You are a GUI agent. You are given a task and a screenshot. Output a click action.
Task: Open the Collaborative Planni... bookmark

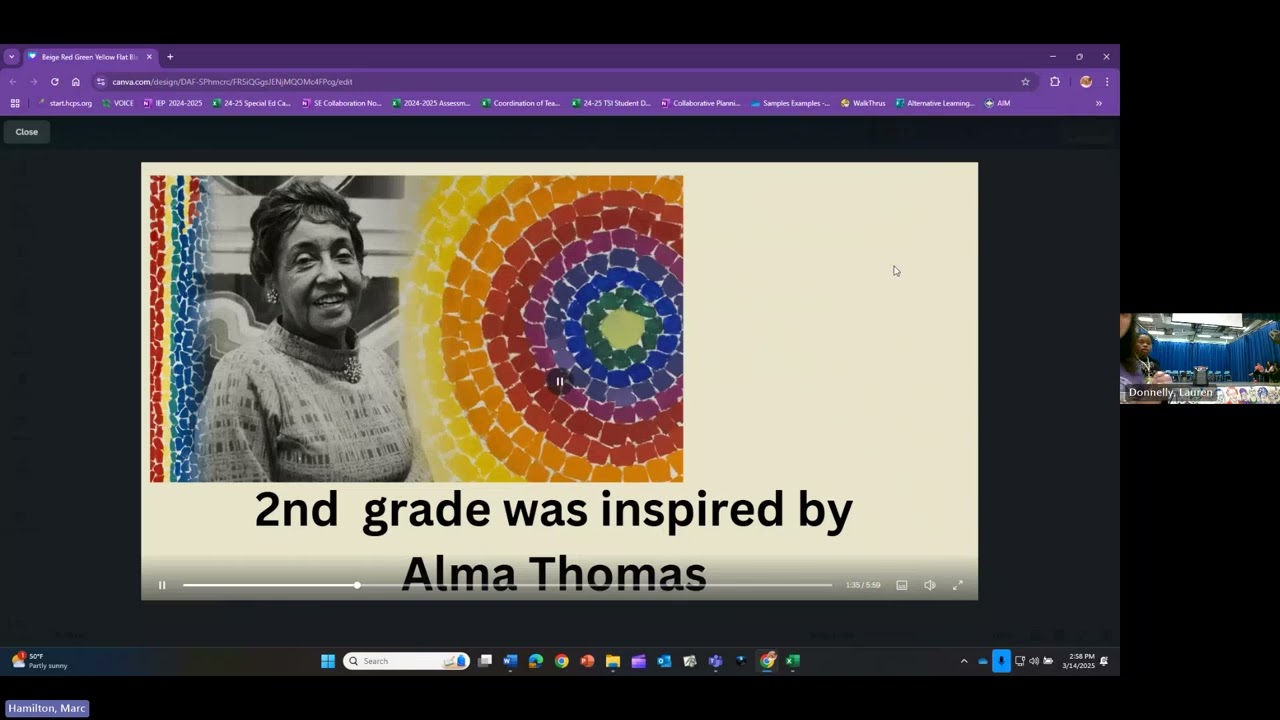pos(701,103)
